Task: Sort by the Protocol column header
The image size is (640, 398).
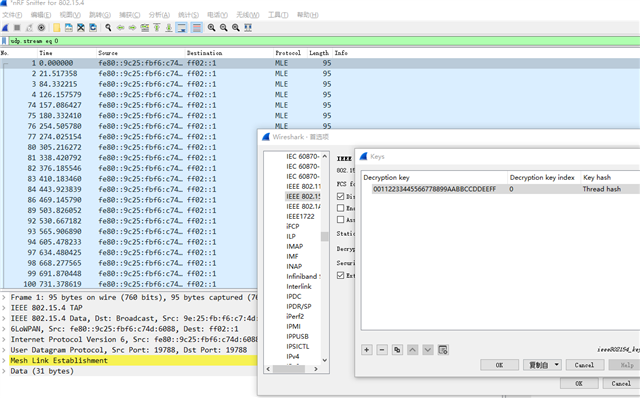Action: point(290,53)
